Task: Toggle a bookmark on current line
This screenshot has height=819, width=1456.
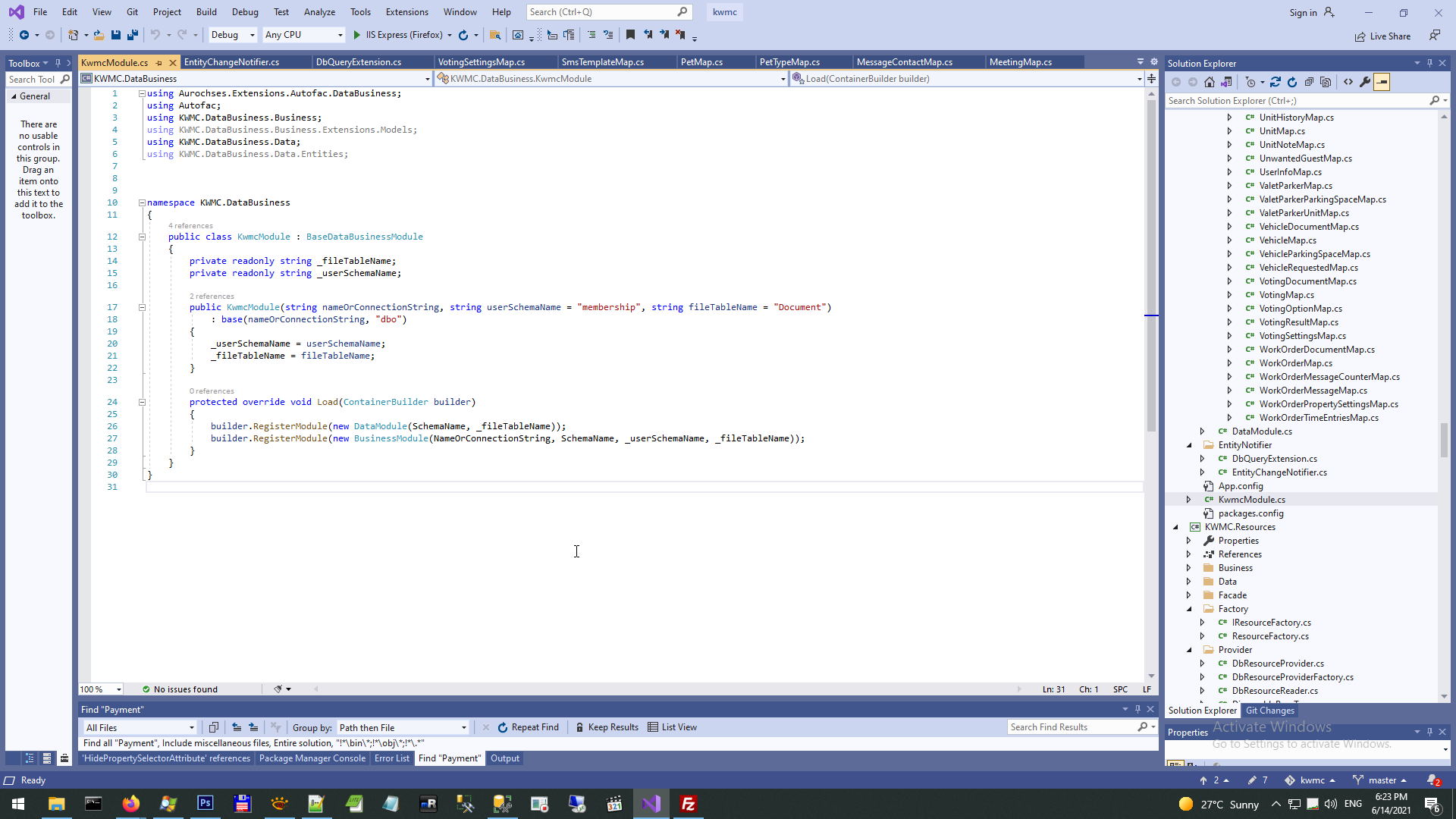Action: pyautogui.click(x=630, y=35)
